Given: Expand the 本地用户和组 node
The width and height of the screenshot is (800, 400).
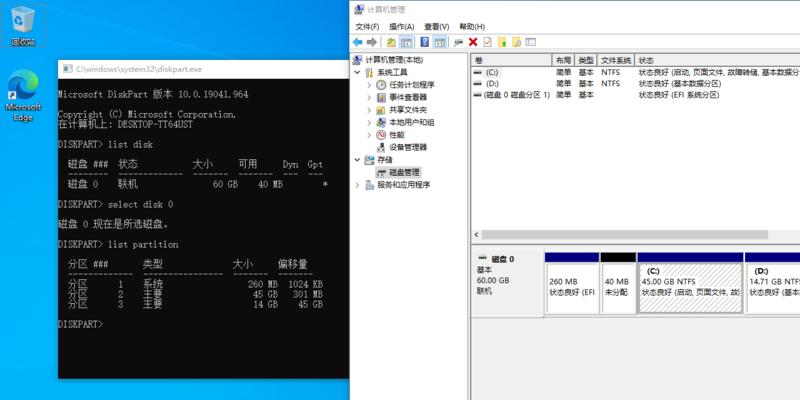Looking at the screenshot, I should pyautogui.click(x=369, y=122).
